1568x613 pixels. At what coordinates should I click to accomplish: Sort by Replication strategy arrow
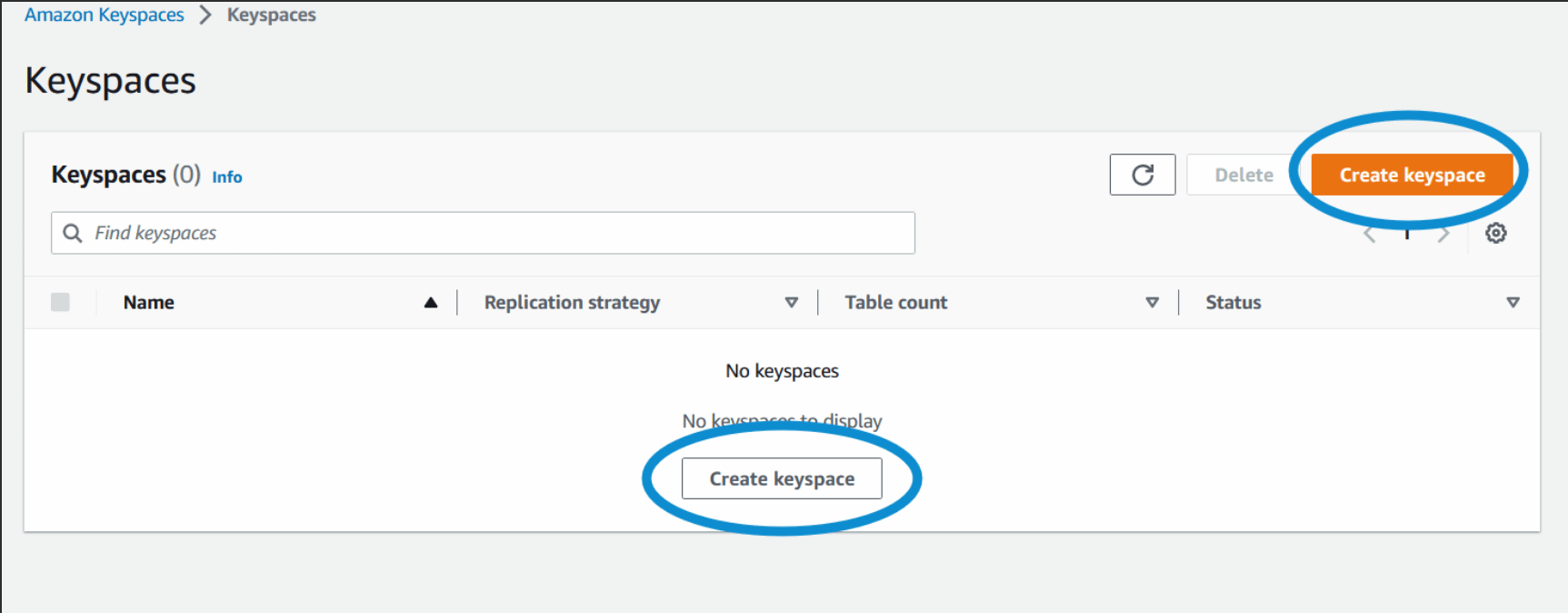(x=792, y=303)
